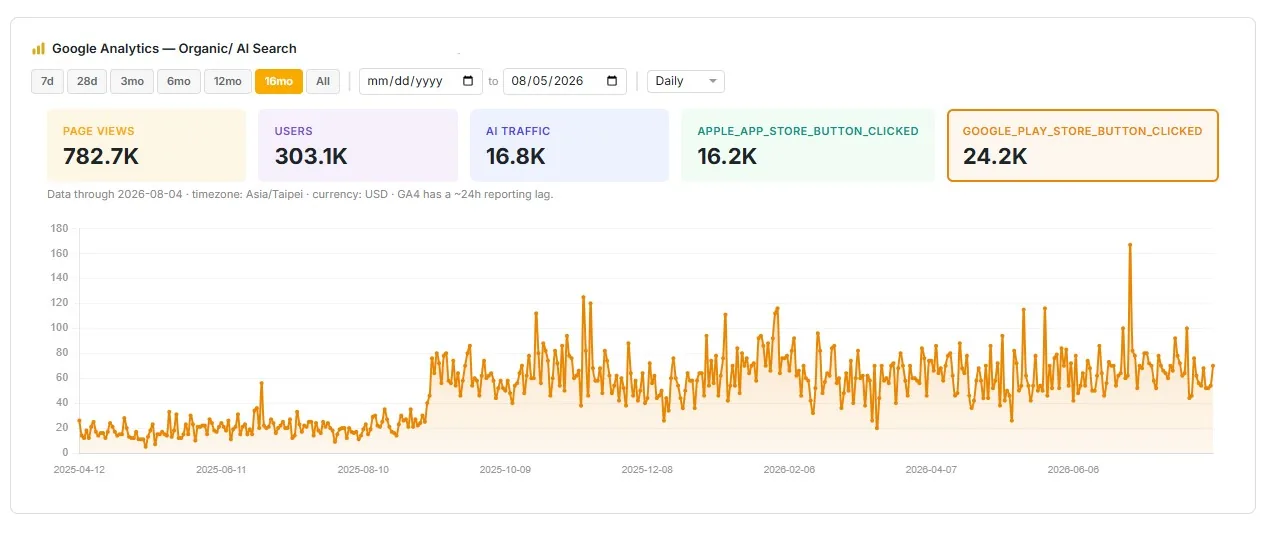The height and width of the screenshot is (534, 1281).
Task: Click the 16.8K AI traffic value
Action: pyautogui.click(x=515, y=156)
